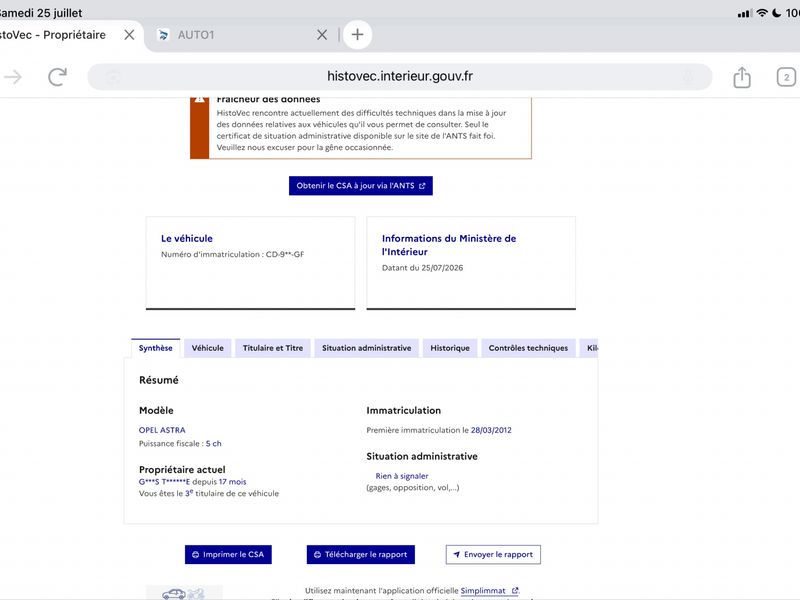Show the open tabs overview
Image resolution: width=800 pixels, height=600 pixels.
tap(786, 77)
